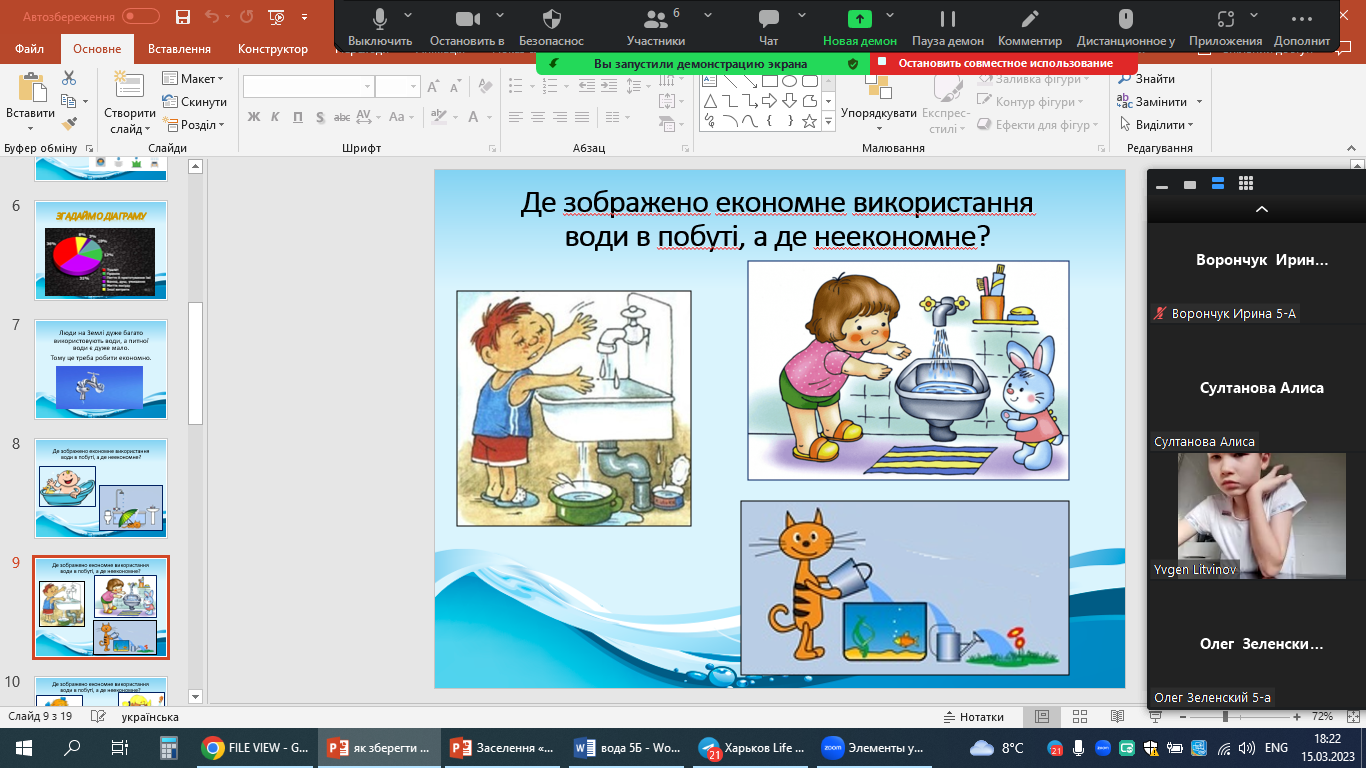Click Новая демонстрация green share icon
1366x768 pixels.
[859, 19]
